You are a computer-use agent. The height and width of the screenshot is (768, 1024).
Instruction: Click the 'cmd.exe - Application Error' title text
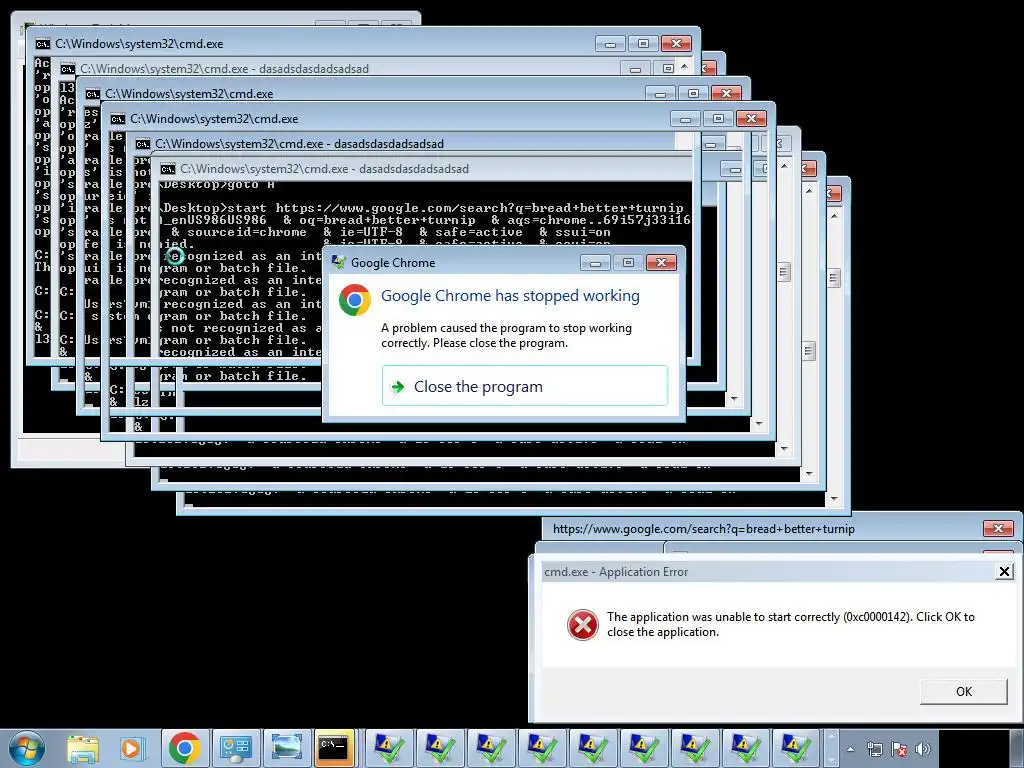[616, 571]
